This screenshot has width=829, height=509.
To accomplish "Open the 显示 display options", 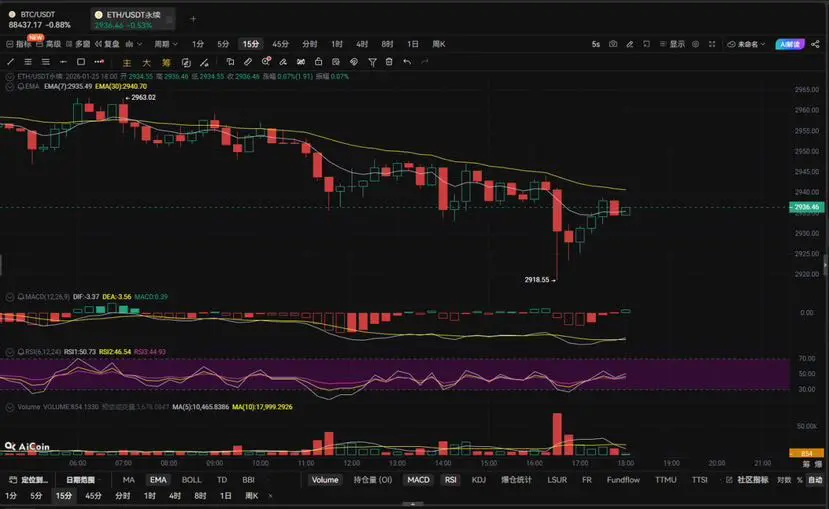I will pos(673,44).
